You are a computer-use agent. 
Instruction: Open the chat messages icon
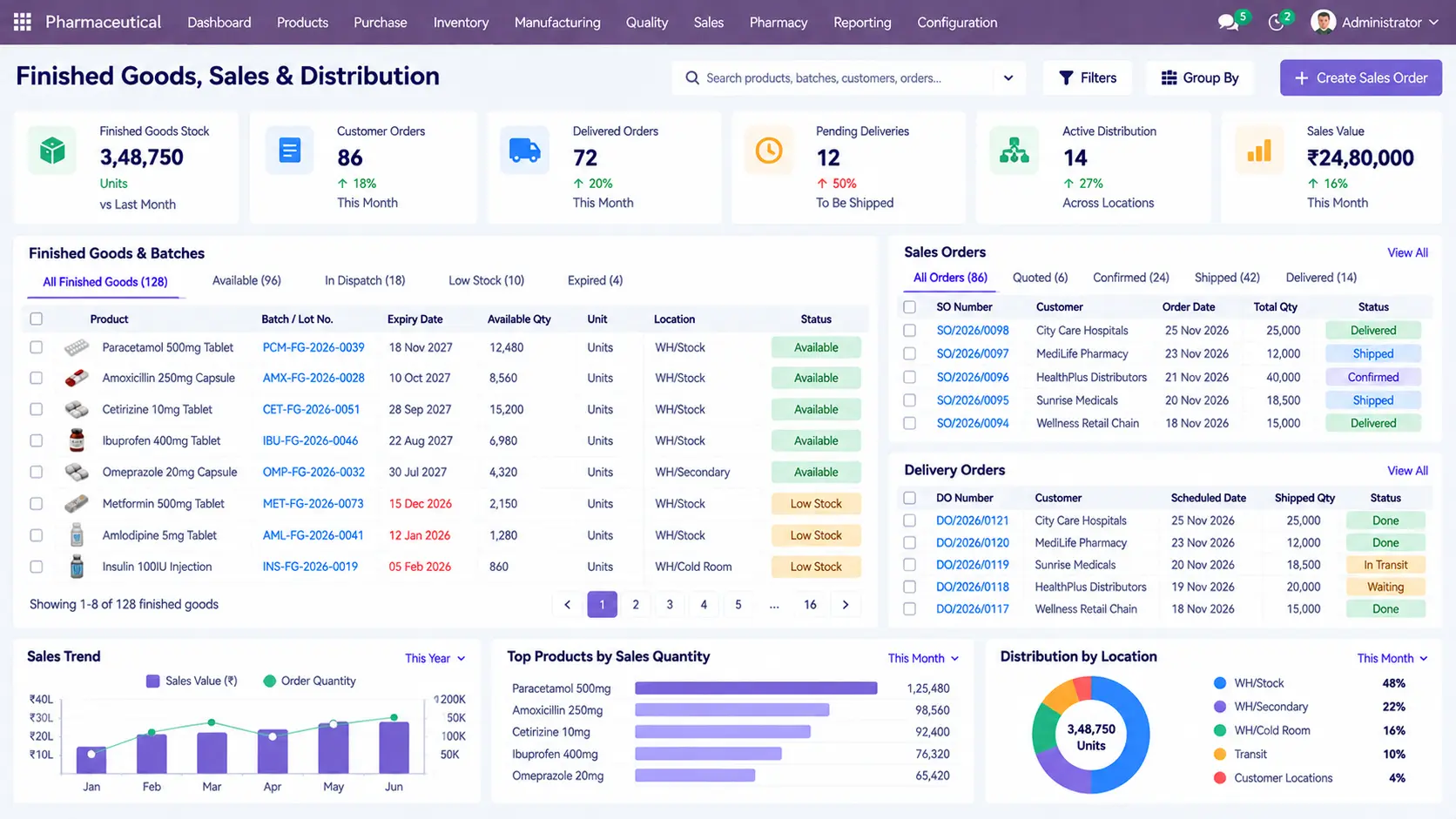[1228, 23]
